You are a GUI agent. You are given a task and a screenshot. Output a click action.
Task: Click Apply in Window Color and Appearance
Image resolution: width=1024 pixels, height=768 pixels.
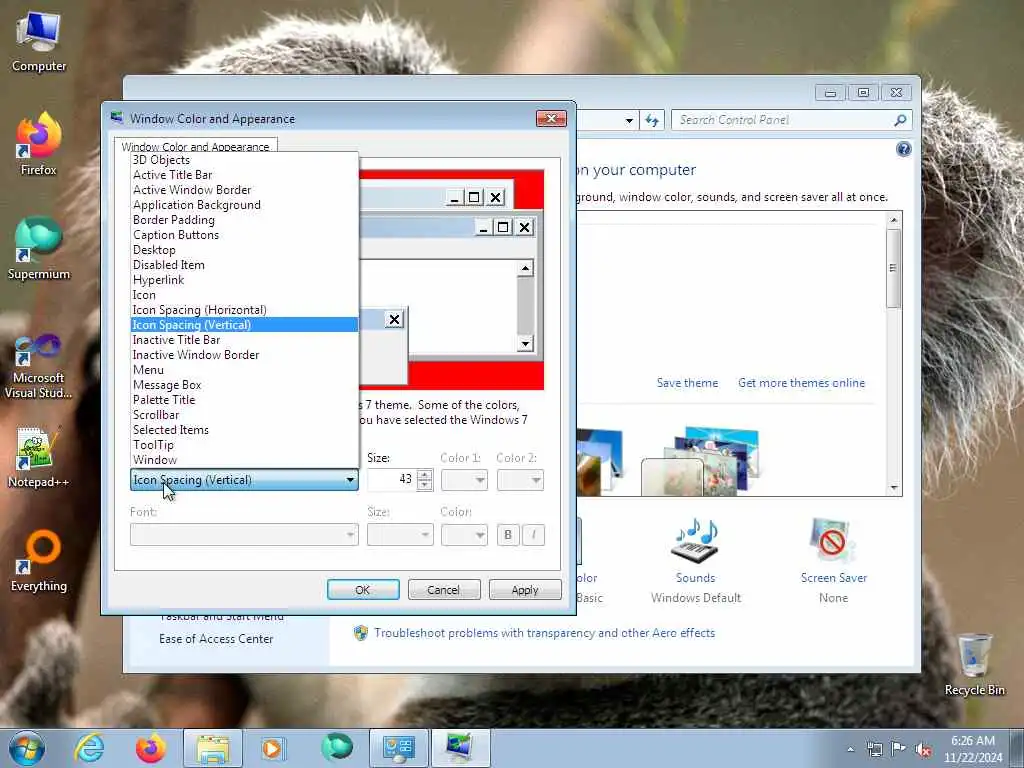point(525,590)
